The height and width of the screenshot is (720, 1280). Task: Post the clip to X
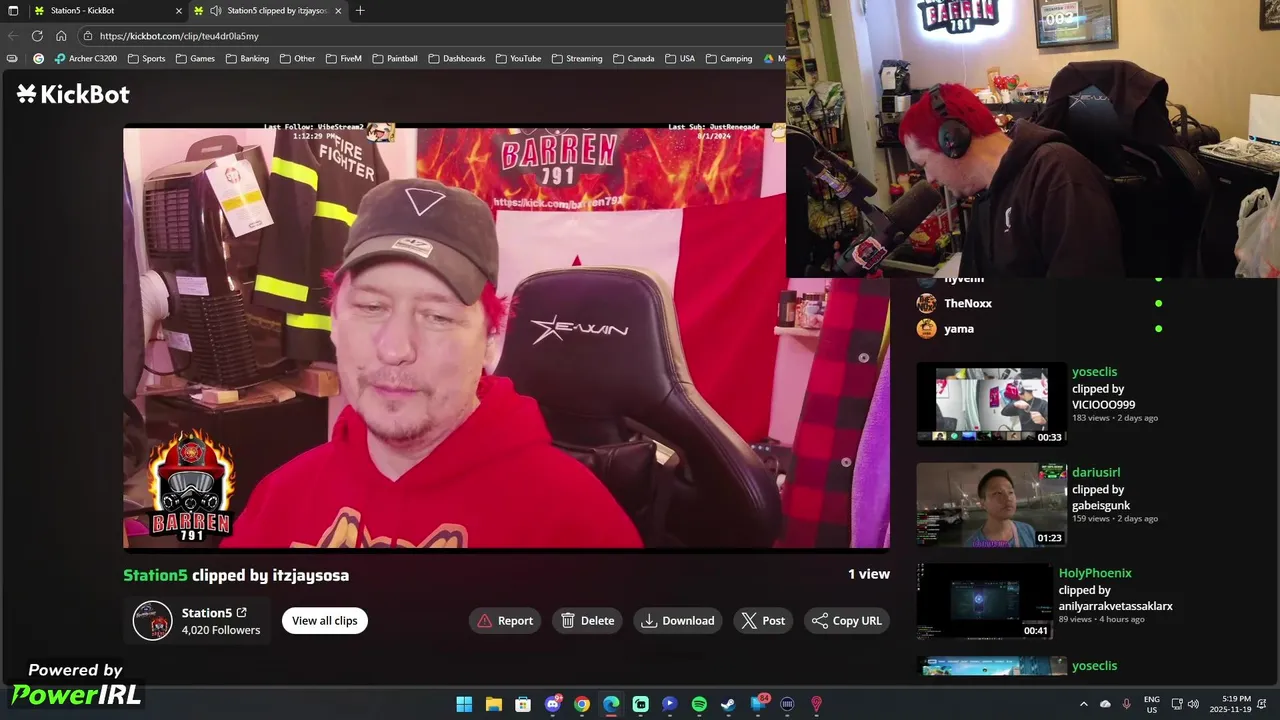pyautogui.click(x=763, y=621)
